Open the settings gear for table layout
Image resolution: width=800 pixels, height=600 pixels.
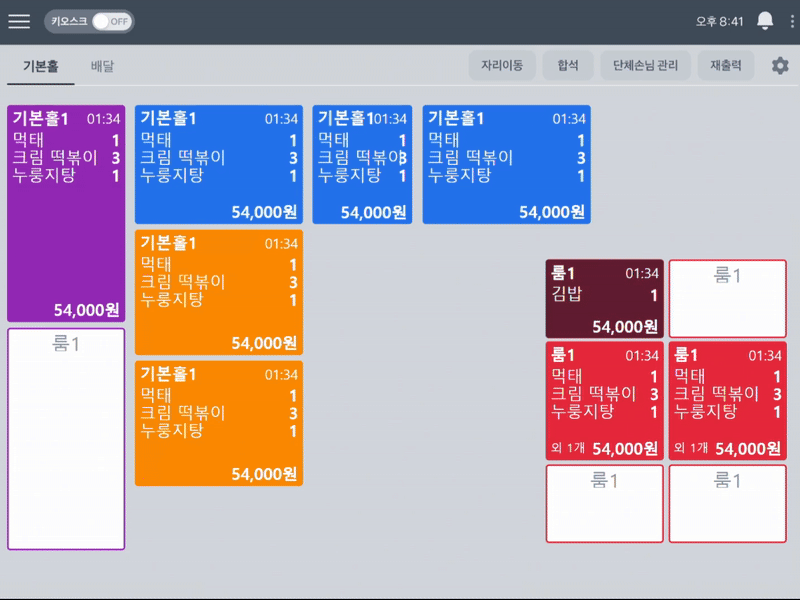point(780,66)
